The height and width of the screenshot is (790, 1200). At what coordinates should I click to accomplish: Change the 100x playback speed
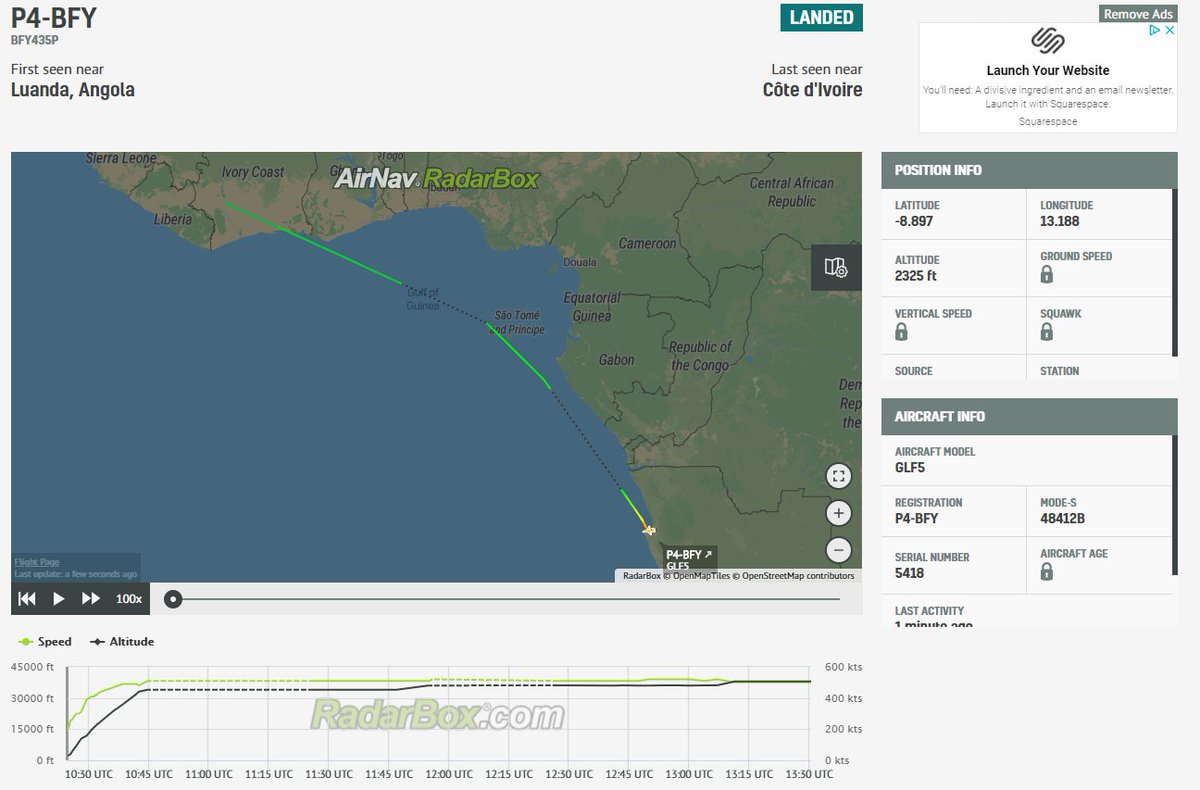tap(129, 598)
